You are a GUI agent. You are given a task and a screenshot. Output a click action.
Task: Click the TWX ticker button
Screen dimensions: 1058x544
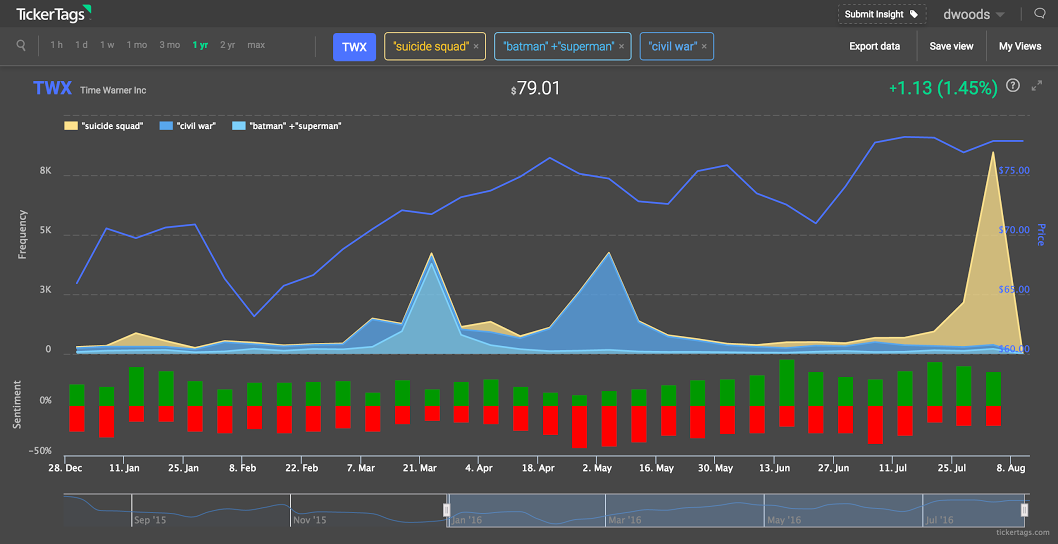point(354,47)
